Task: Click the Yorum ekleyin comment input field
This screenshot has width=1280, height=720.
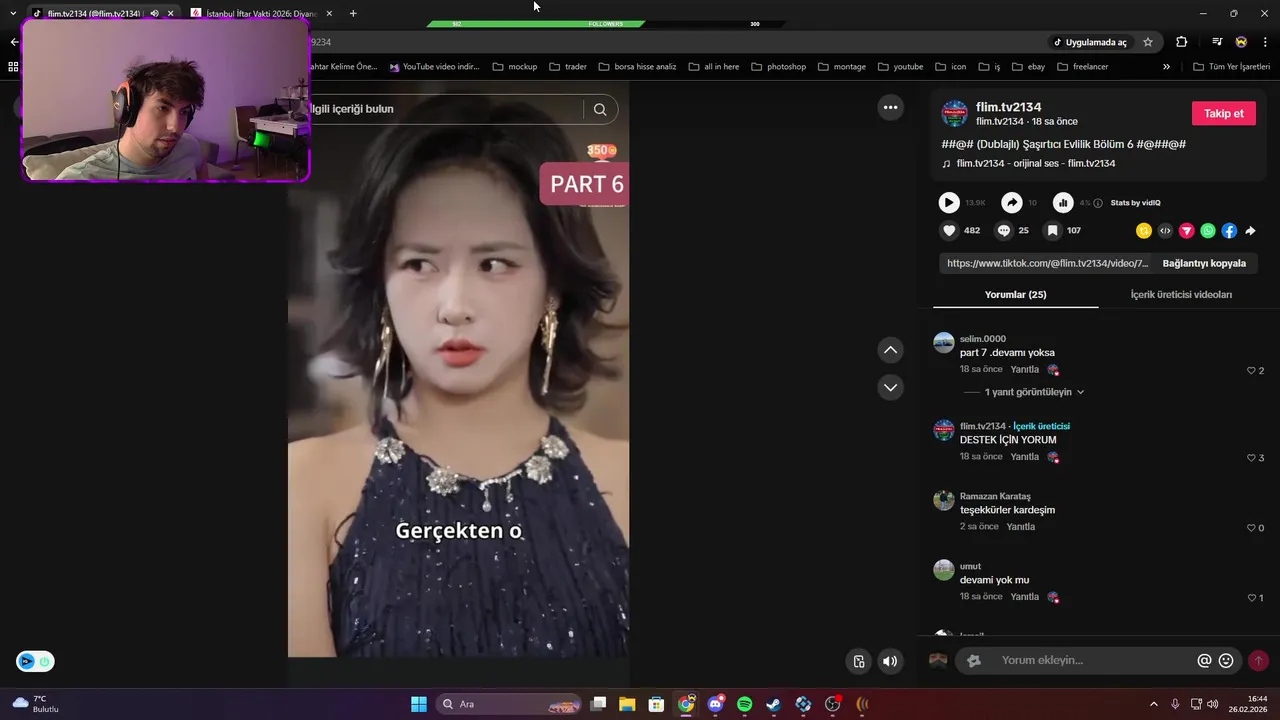Action: 1097,660
